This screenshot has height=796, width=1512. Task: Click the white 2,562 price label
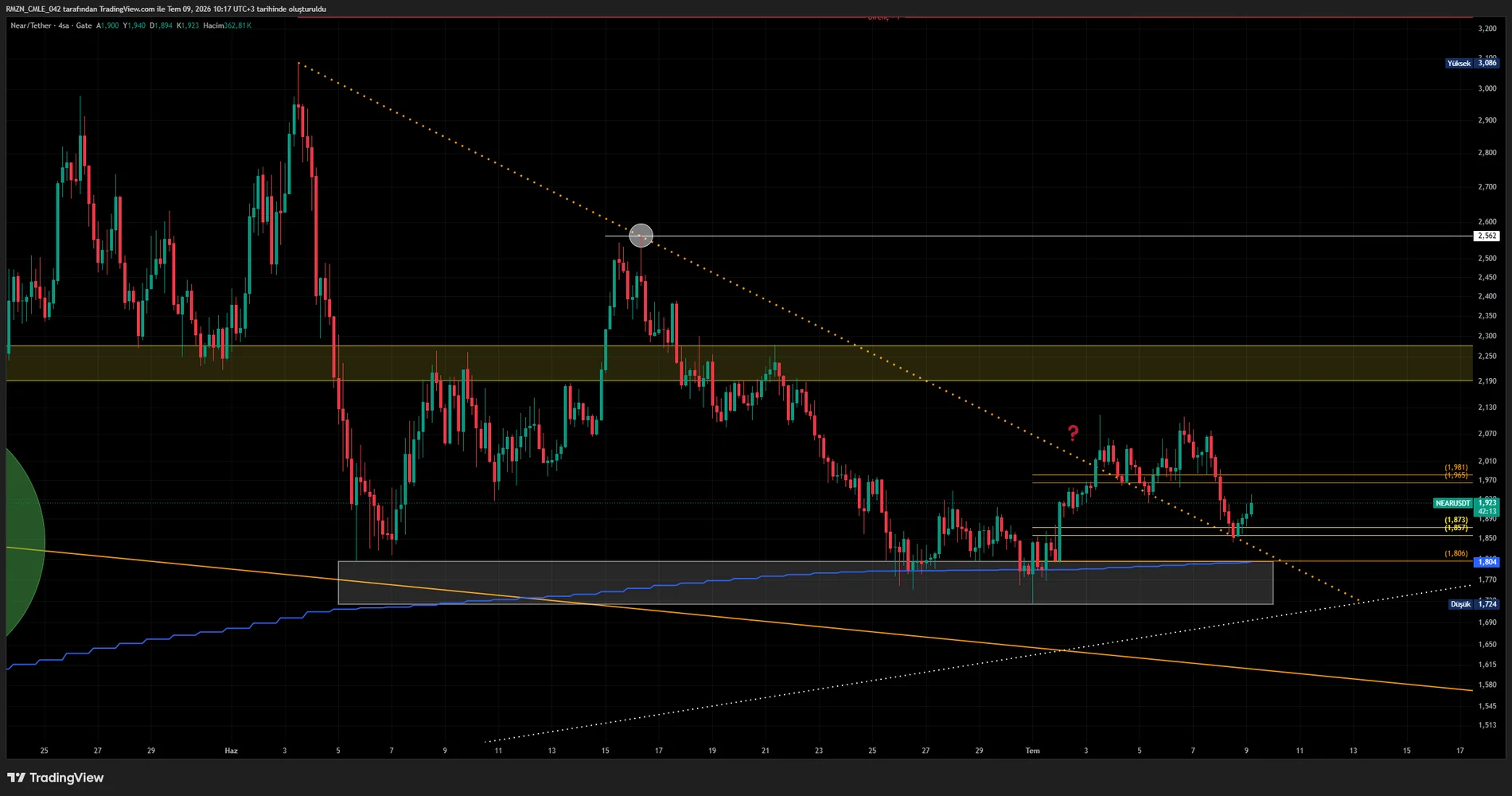(x=1487, y=236)
